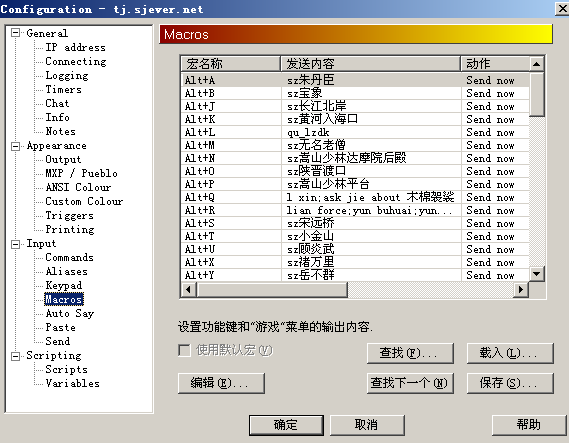Select the Alt+Y macro row
The width and height of the screenshot is (569, 443).
pos(355,275)
